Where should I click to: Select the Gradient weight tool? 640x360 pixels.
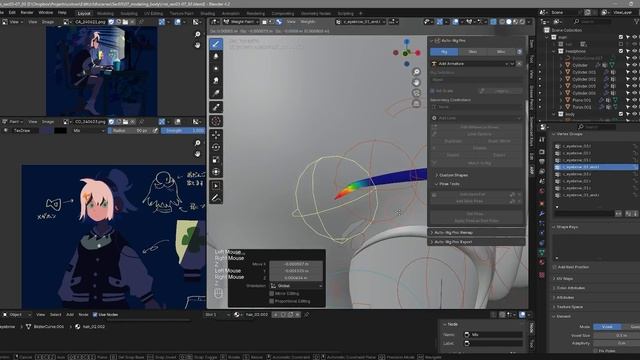[216, 93]
